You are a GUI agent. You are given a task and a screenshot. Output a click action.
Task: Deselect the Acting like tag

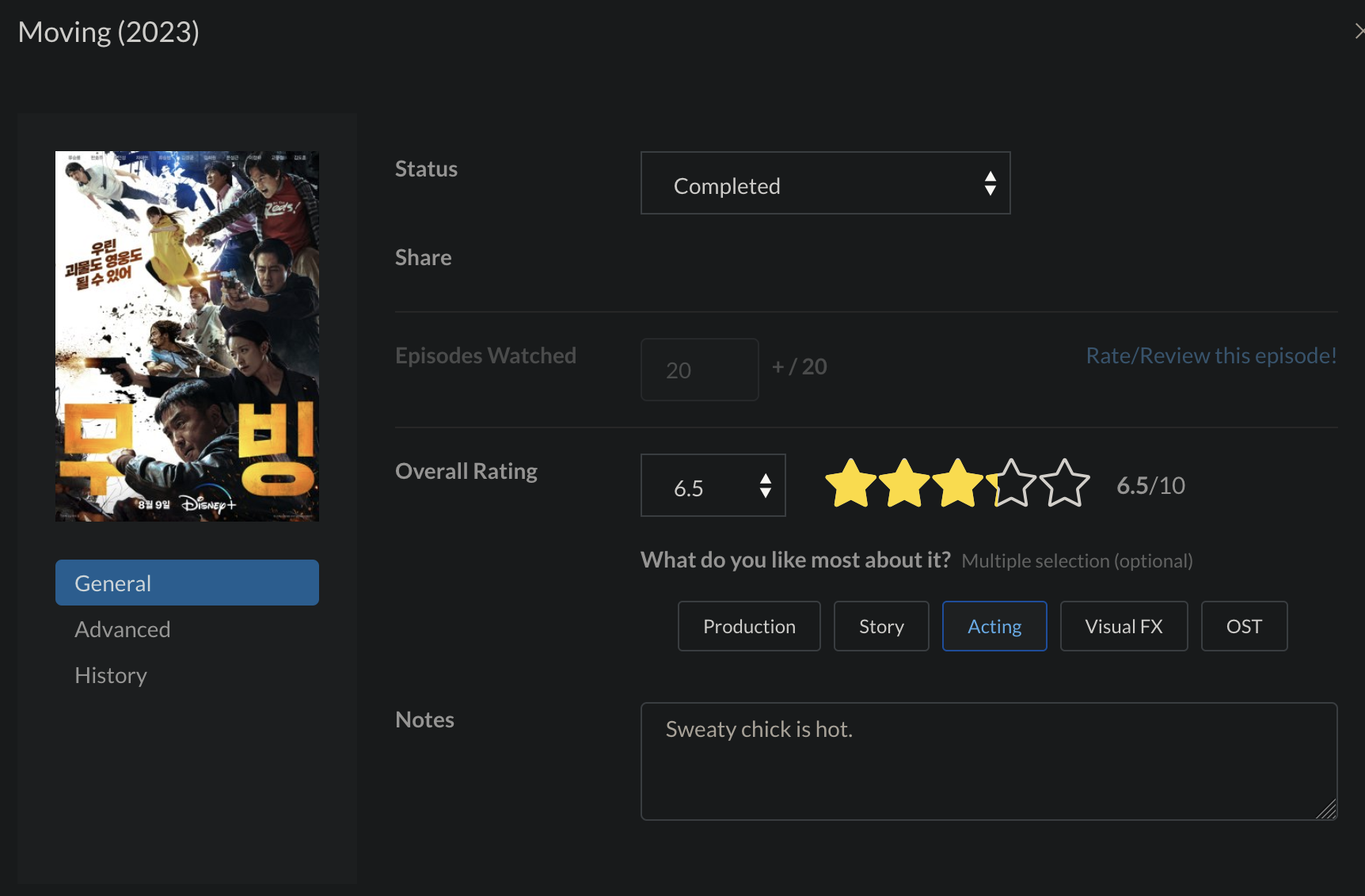pyautogui.click(x=994, y=626)
